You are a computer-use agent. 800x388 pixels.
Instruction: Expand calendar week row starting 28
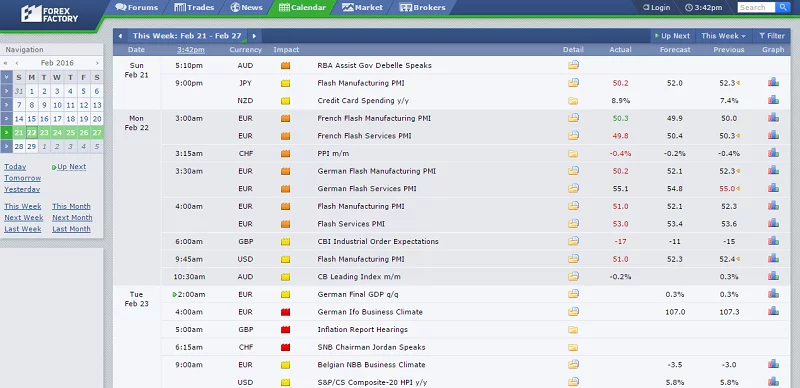[x=6, y=147]
